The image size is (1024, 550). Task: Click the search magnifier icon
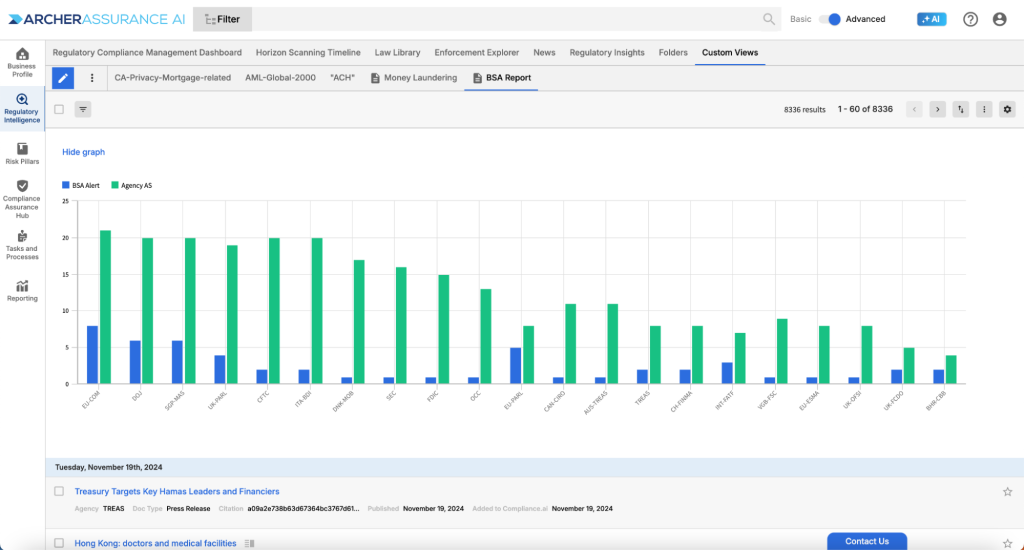pyautogui.click(x=769, y=19)
